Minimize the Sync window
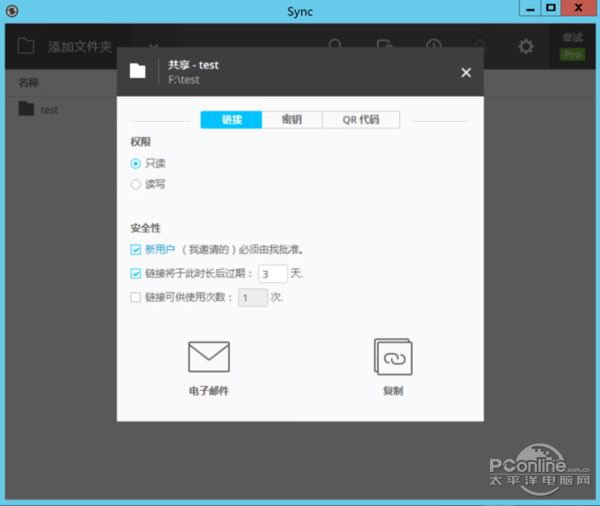The height and width of the screenshot is (506, 600). point(530,8)
